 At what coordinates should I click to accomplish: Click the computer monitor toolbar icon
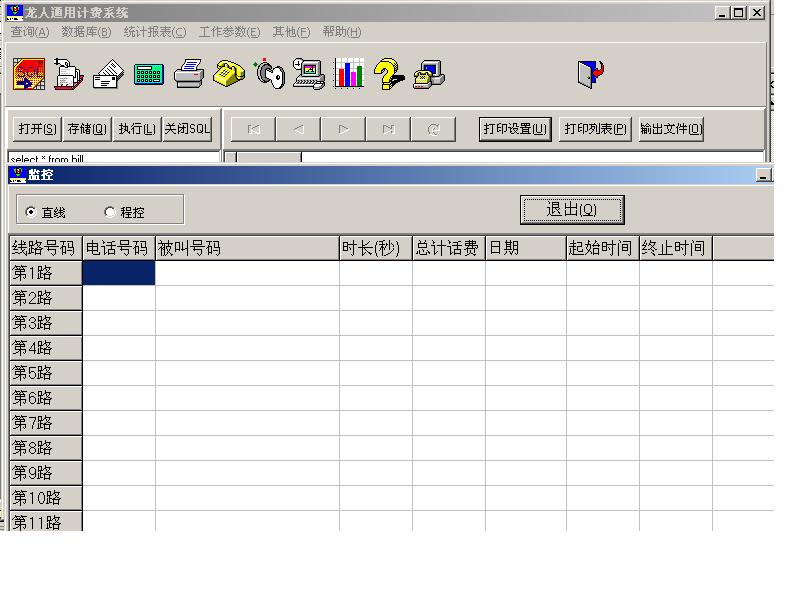309,74
